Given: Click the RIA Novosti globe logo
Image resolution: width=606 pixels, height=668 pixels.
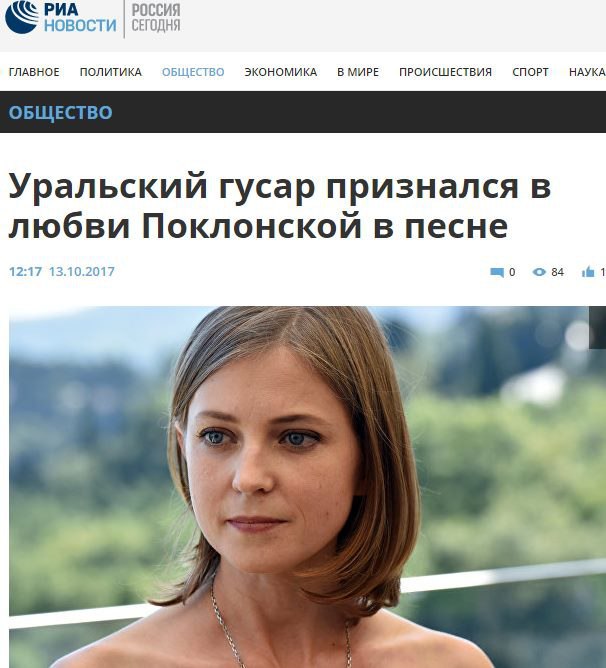Looking at the screenshot, I should pyautogui.click(x=22, y=17).
